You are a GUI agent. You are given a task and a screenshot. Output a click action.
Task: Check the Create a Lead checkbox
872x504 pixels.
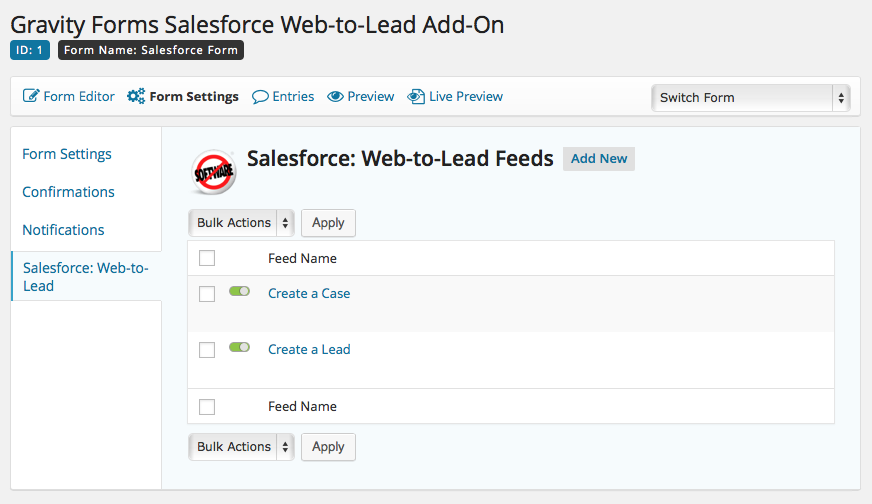[207, 350]
